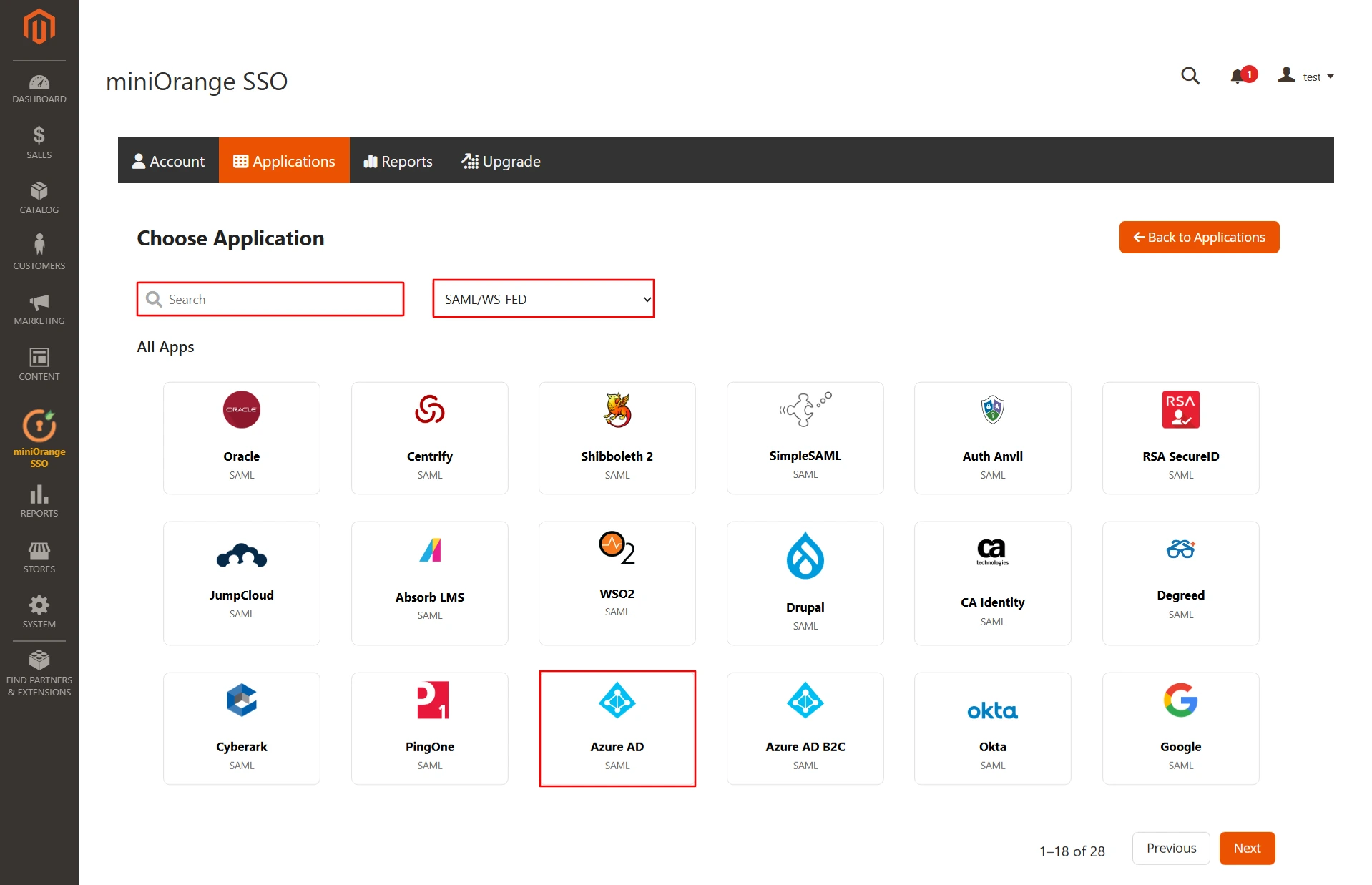Open the System settings icon
Screen dimensions: 1372x885
[x=39, y=608]
